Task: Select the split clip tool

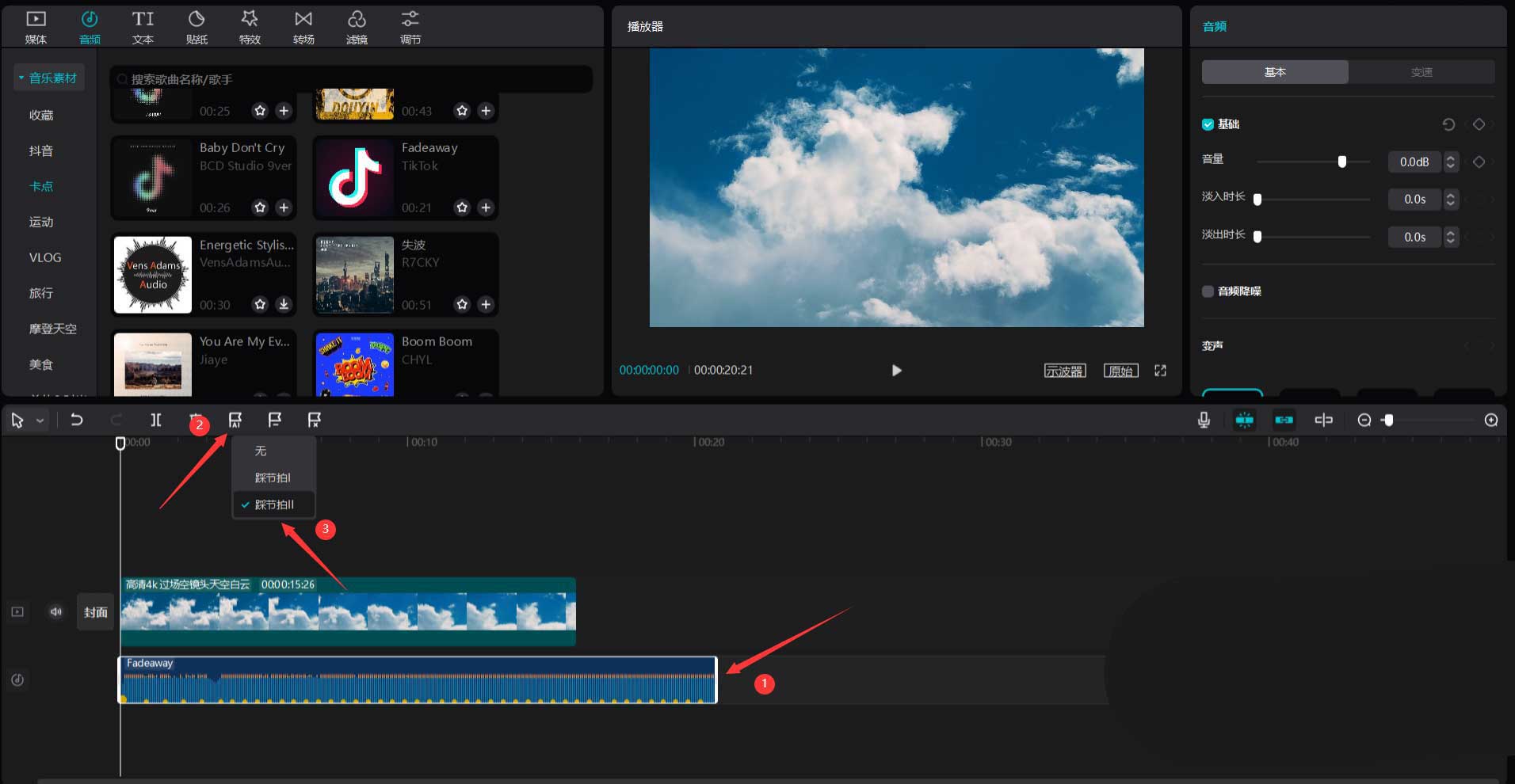Action: (x=156, y=420)
